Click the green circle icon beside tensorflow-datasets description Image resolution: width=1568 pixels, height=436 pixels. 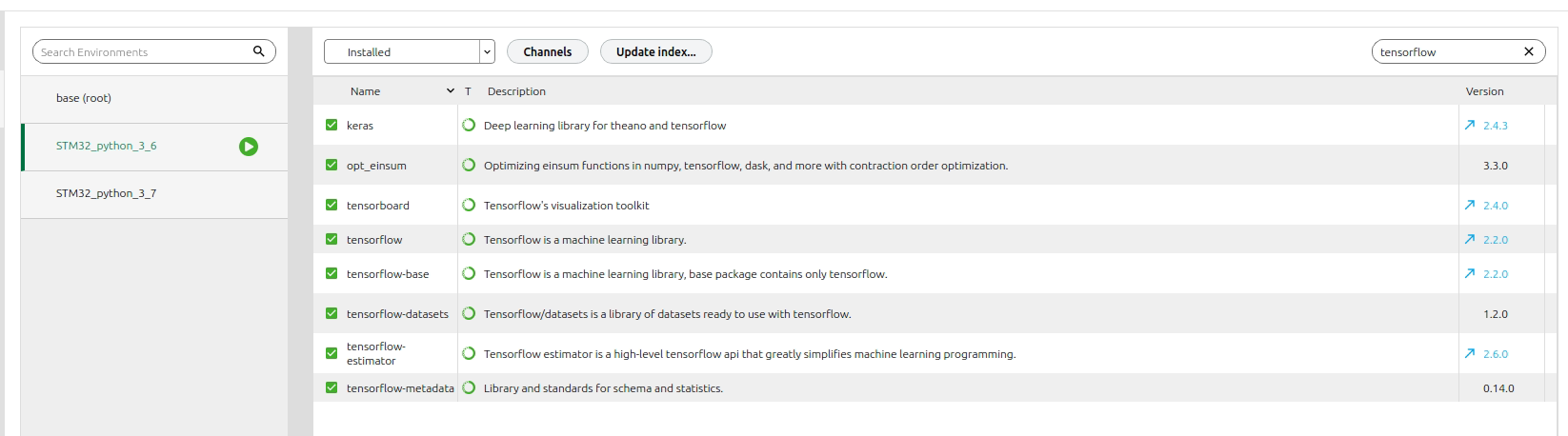[x=469, y=313]
